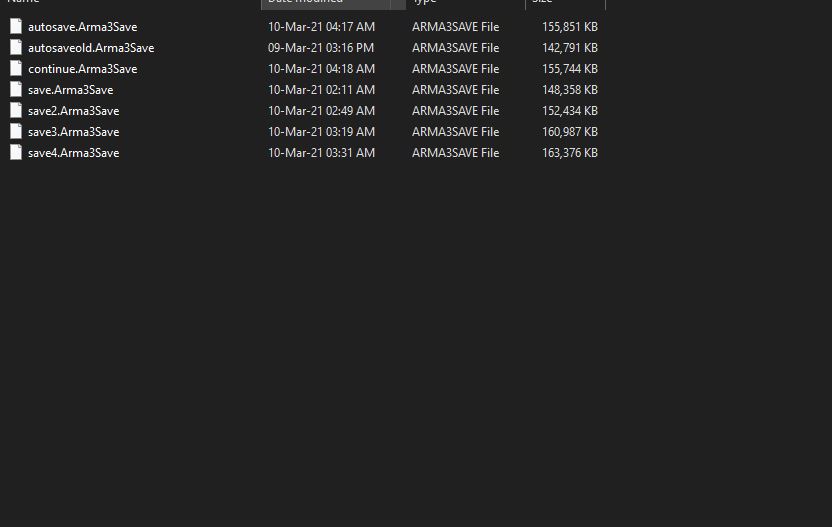Click the 09-Mar-21 03:16 PM date entry
Image resolution: width=832 pixels, height=527 pixels.
[321, 48]
